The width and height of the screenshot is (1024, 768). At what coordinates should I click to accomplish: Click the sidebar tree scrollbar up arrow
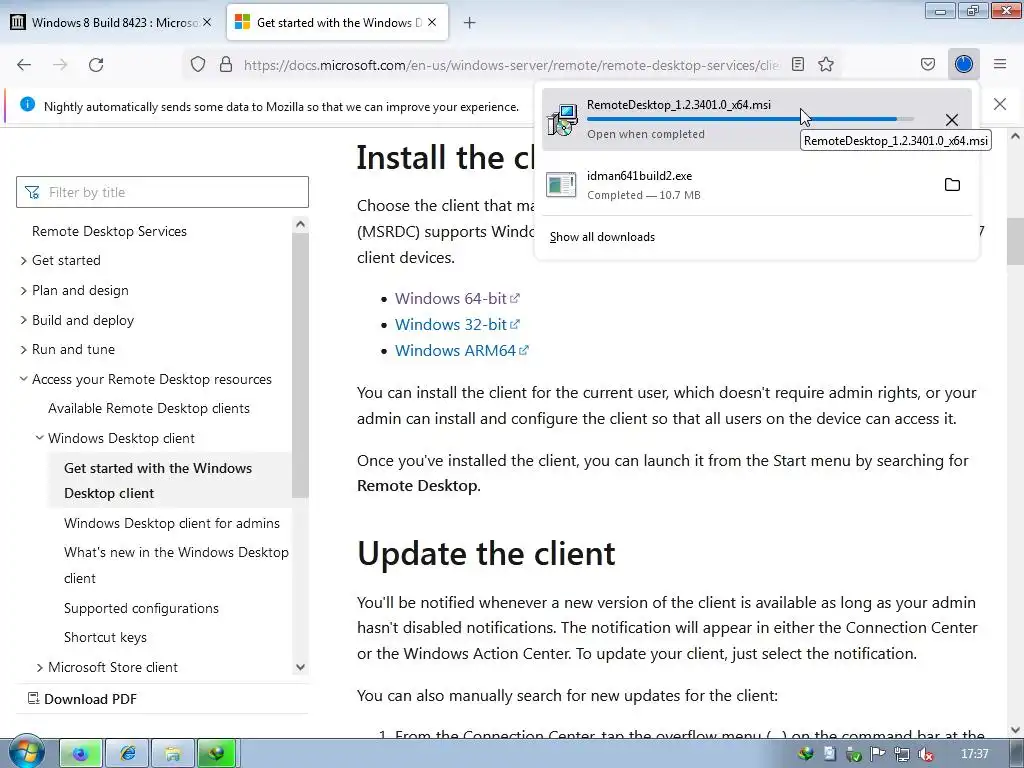tap(300, 224)
